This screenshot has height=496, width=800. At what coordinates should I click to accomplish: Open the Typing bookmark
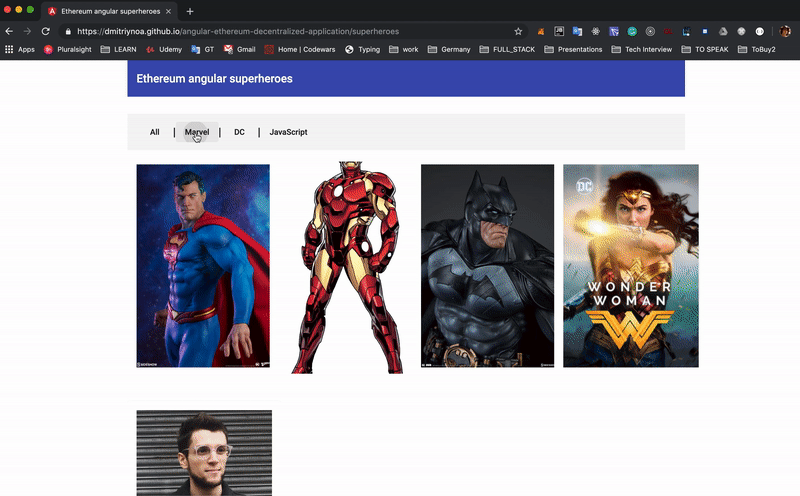(362, 49)
